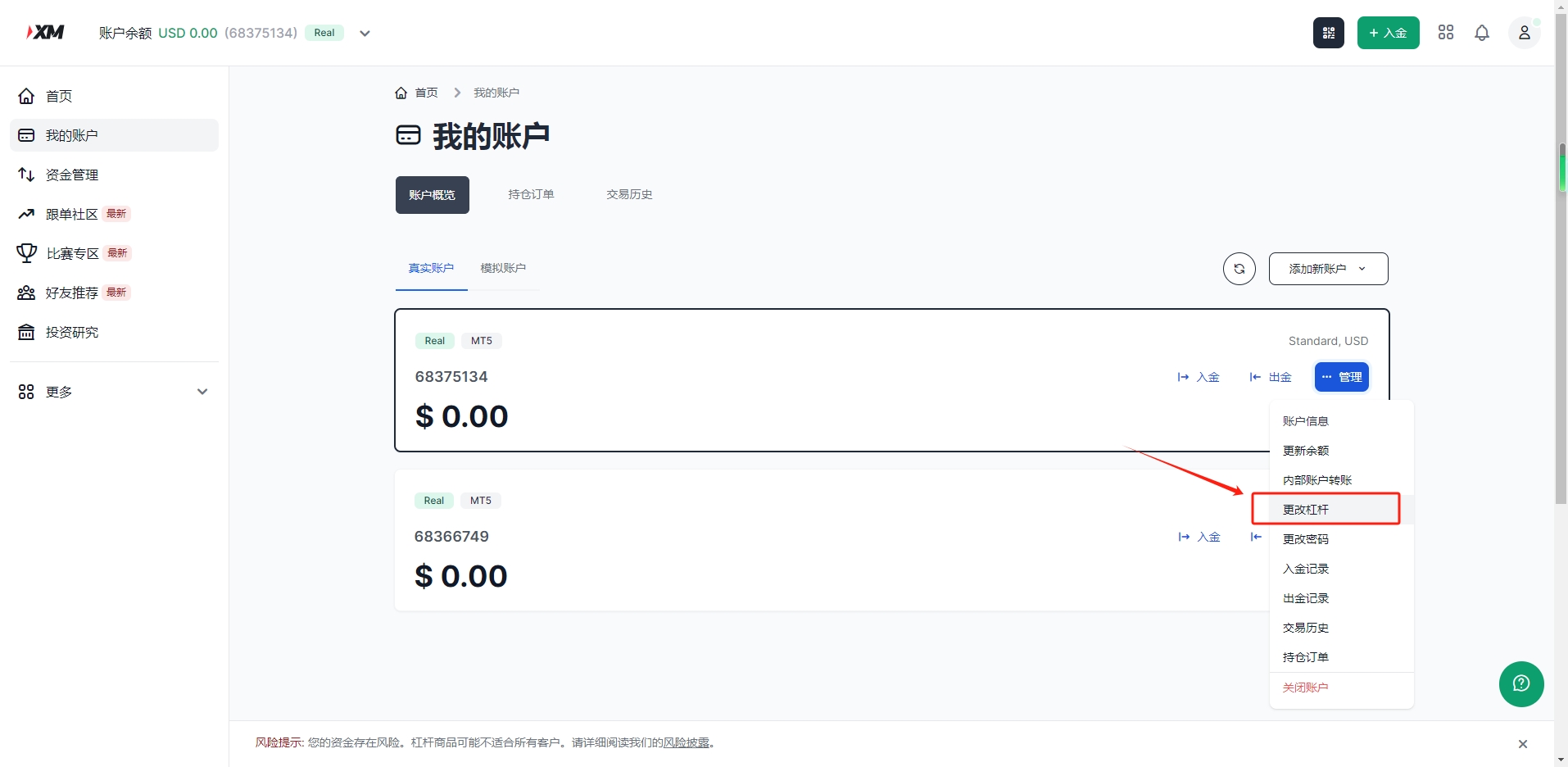Click 出金 for account 68375134
1568x767 pixels.
point(1271,377)
